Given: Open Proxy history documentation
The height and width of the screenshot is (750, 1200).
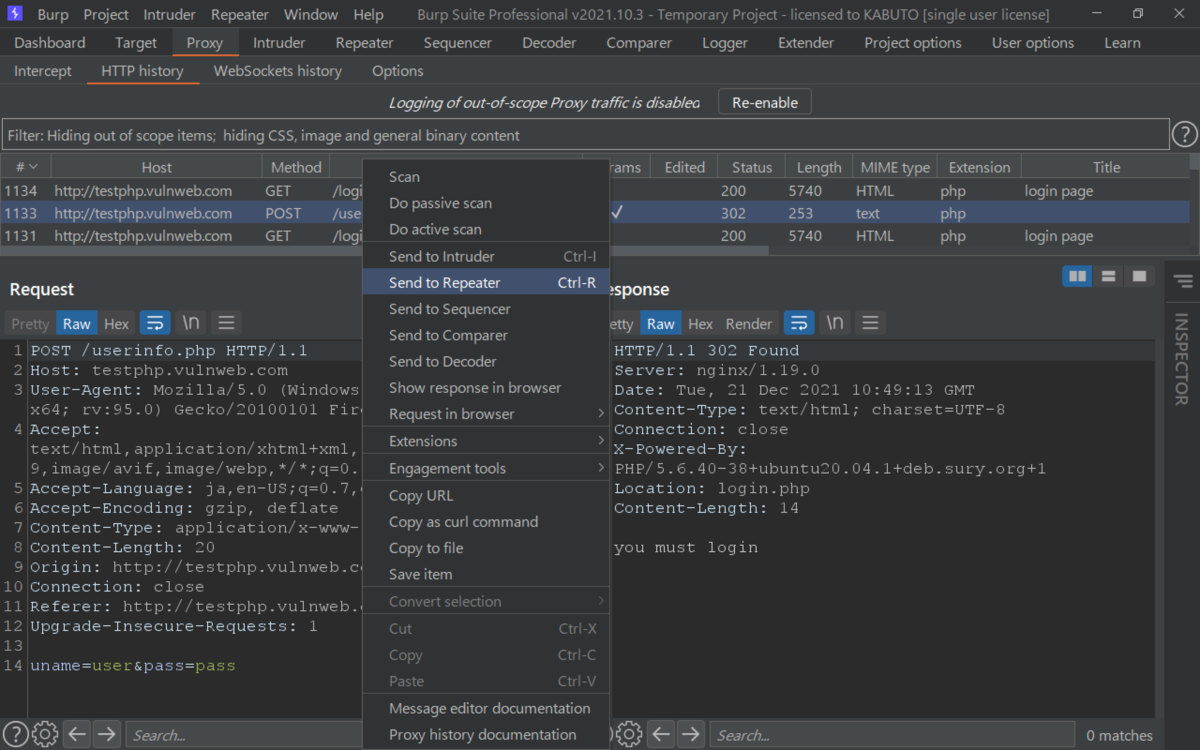Looking at the screenshot, I should (x=486, y=734).
